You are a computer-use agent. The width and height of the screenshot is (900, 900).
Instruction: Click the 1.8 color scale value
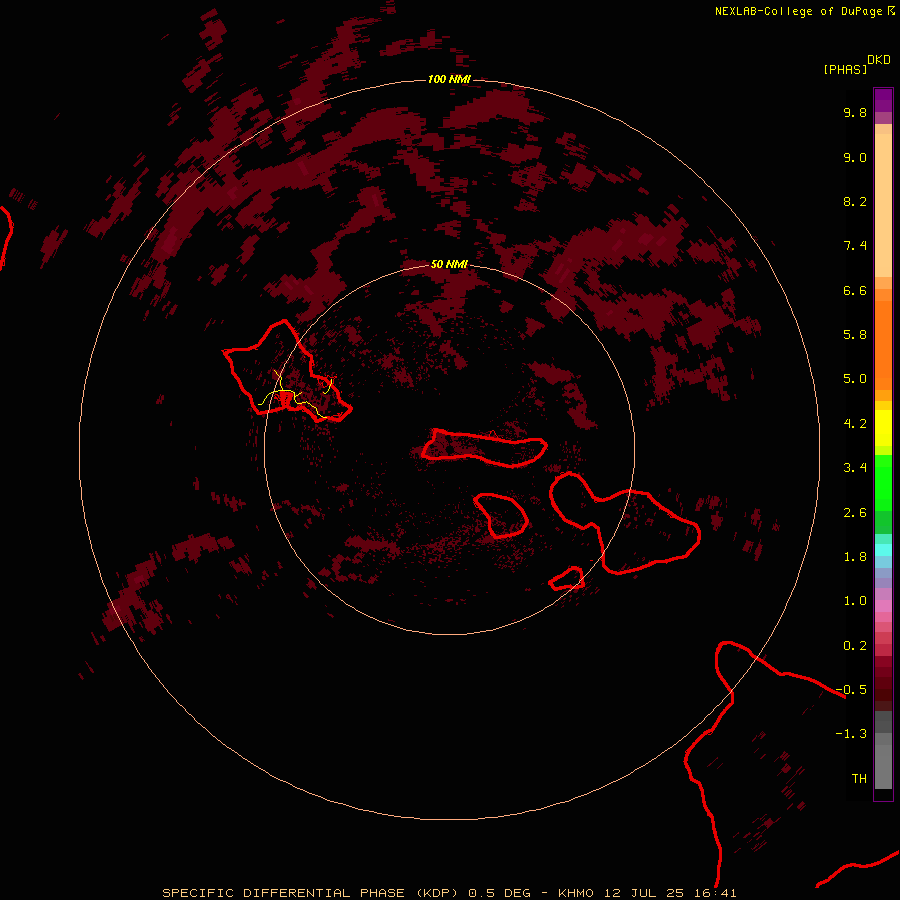(855, 557)
